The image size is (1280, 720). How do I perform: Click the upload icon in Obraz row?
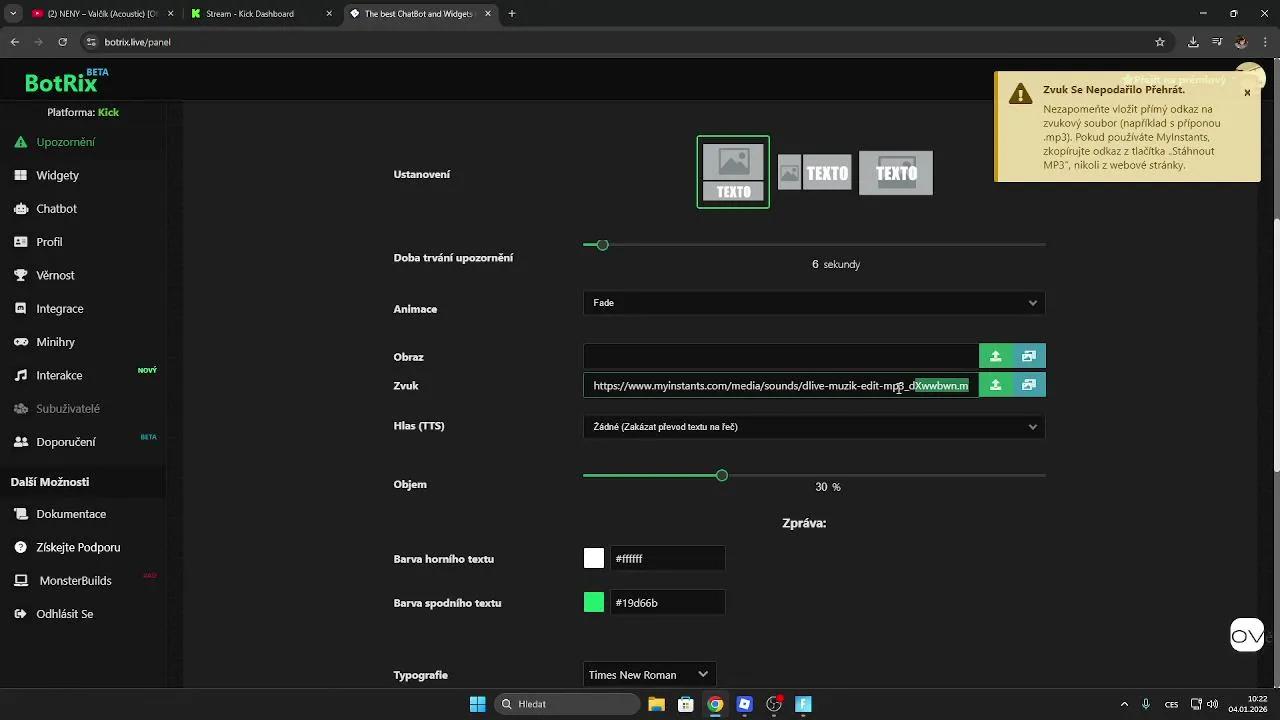995,356
